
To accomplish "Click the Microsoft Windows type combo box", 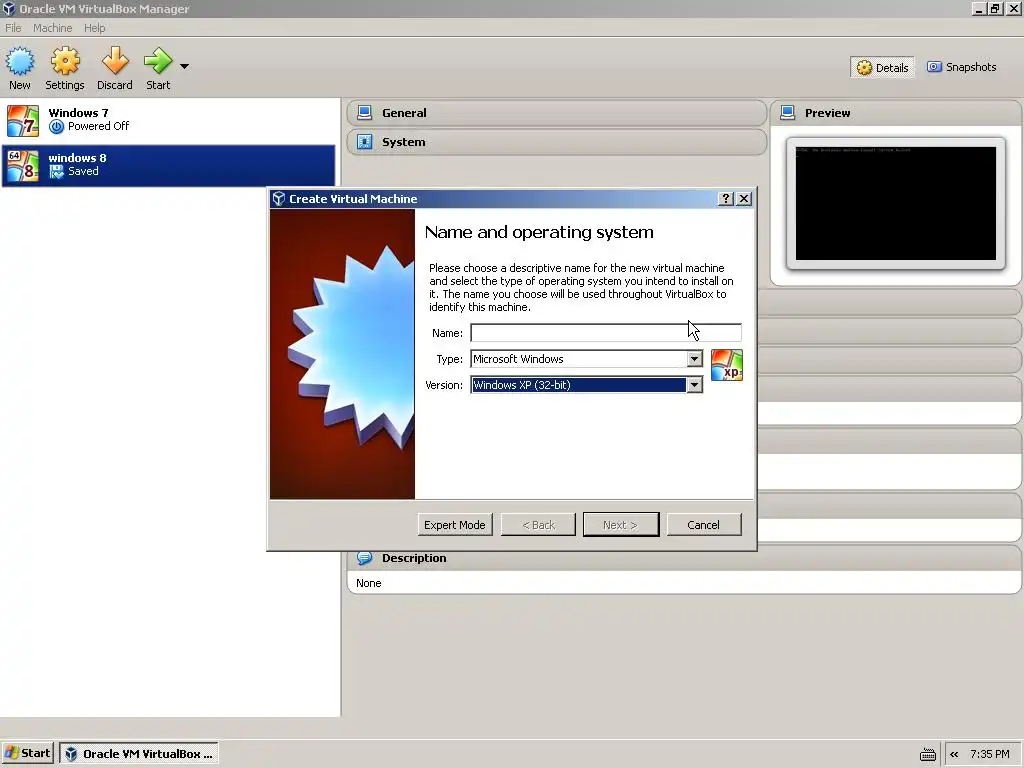I will click(x=586, y=359).
